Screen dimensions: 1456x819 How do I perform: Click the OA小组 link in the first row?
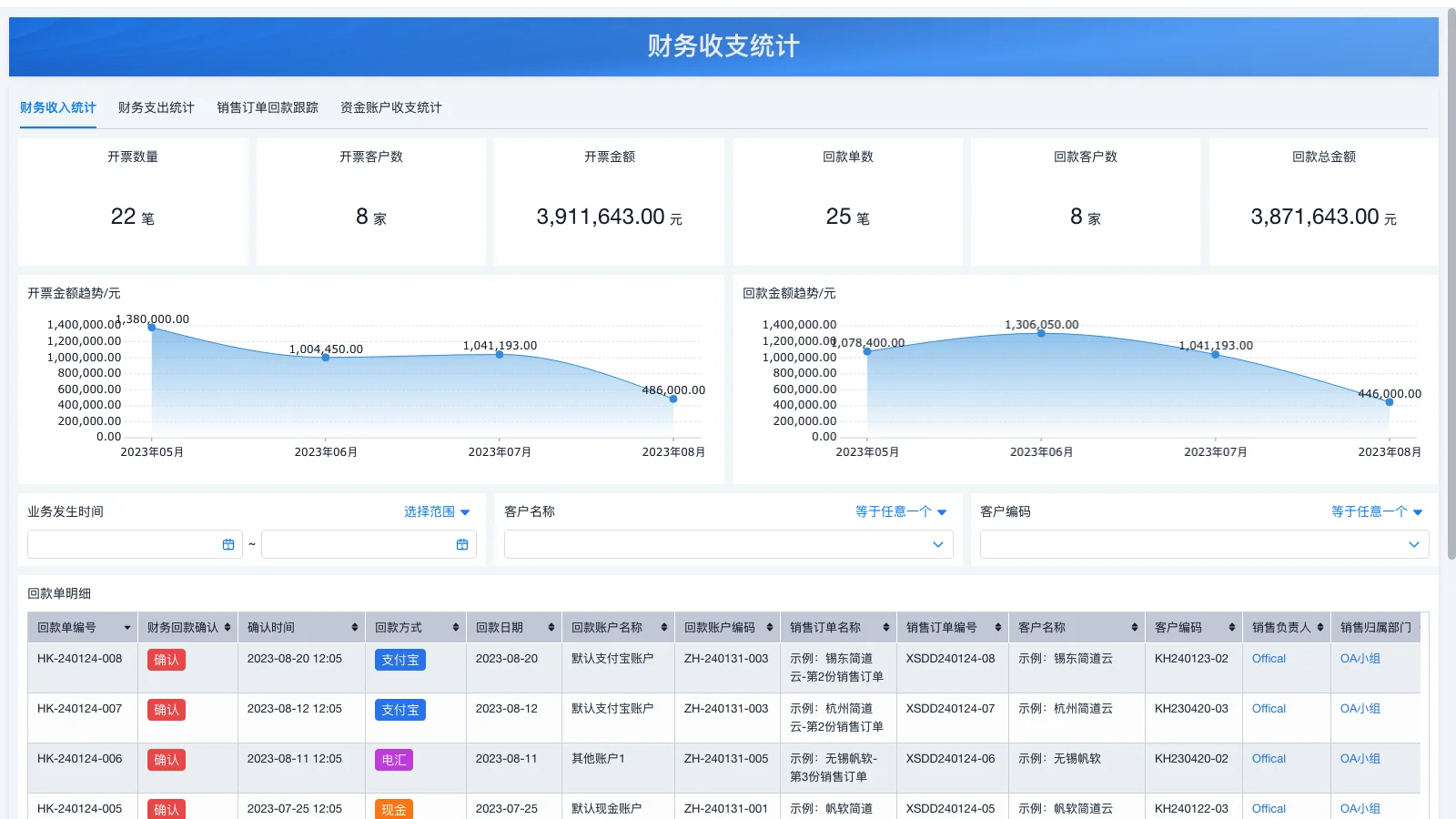click(x=1360, y=658)
